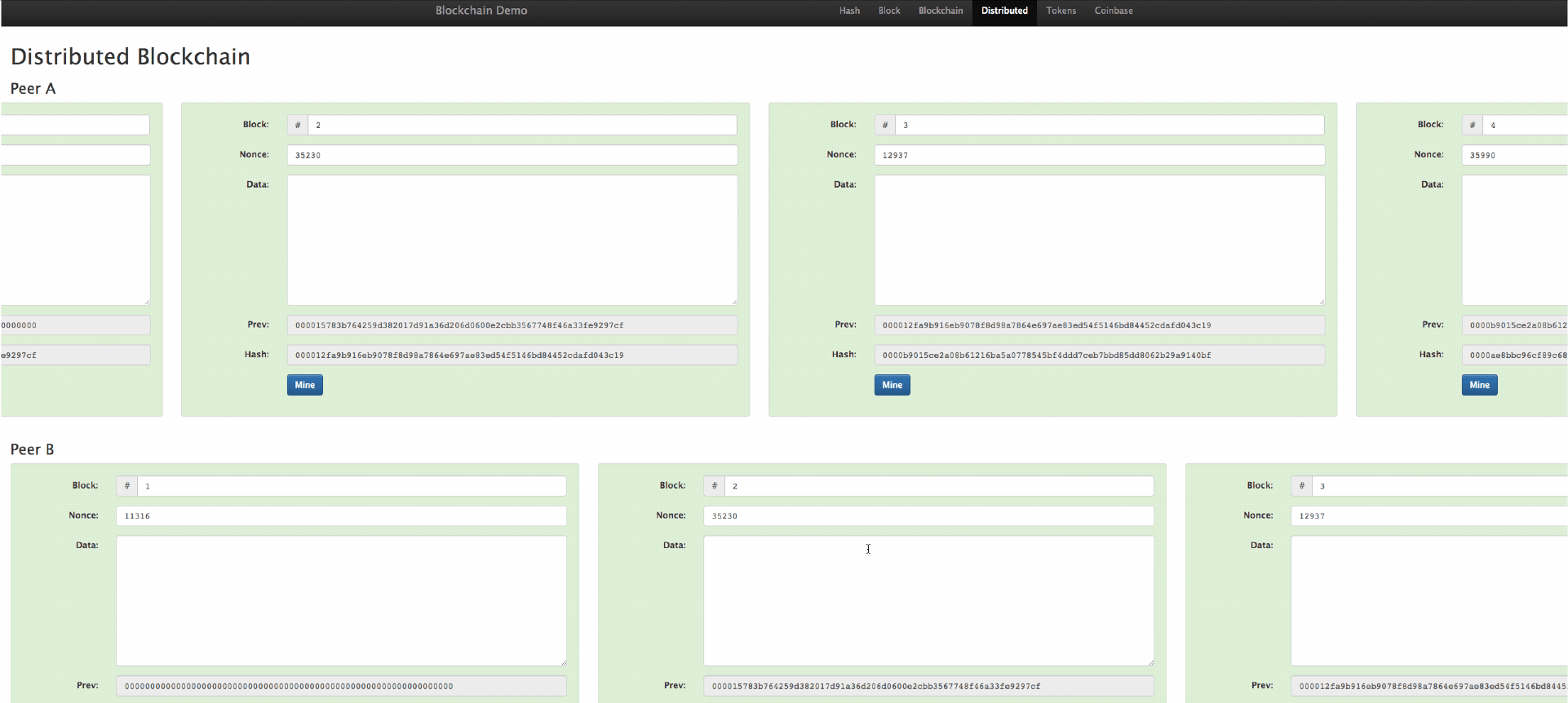Click the "Data:" label of Peer A block 3
The height and width of the screenshot is (703, 1568).
[844, 184]
